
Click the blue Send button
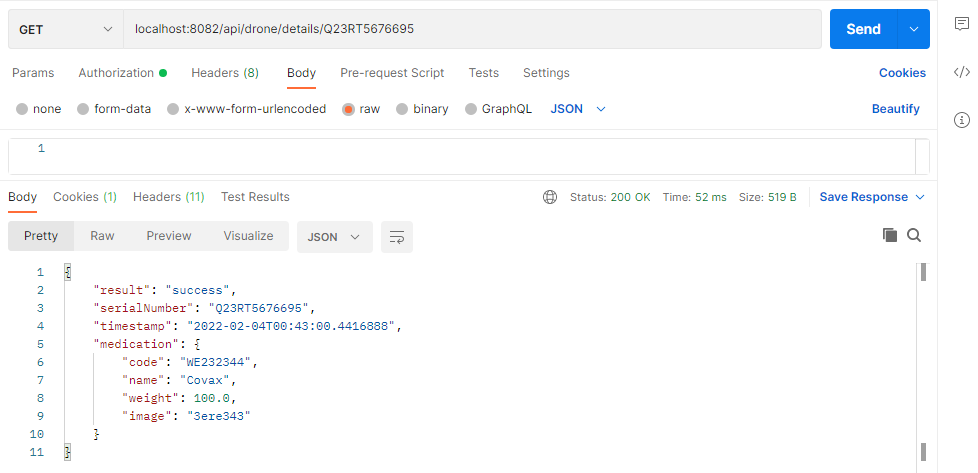click(863, 29)
